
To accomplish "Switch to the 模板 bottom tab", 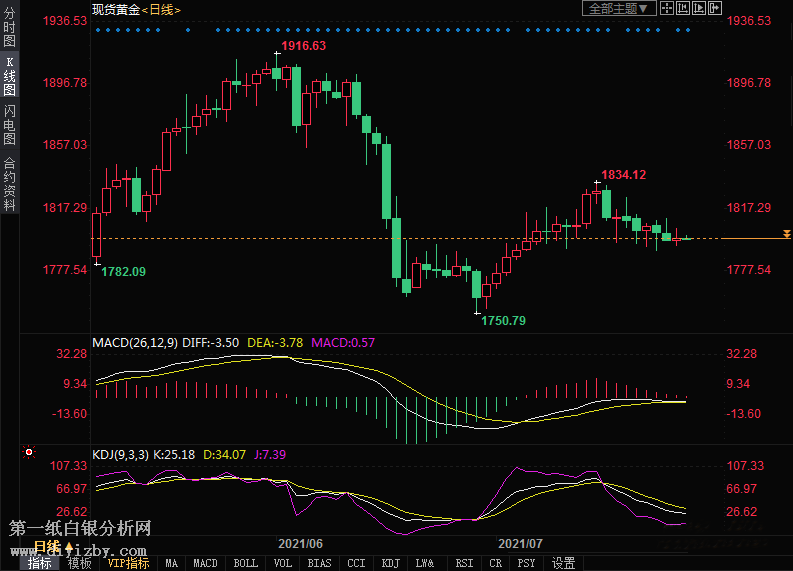I will tap(79, 563).
